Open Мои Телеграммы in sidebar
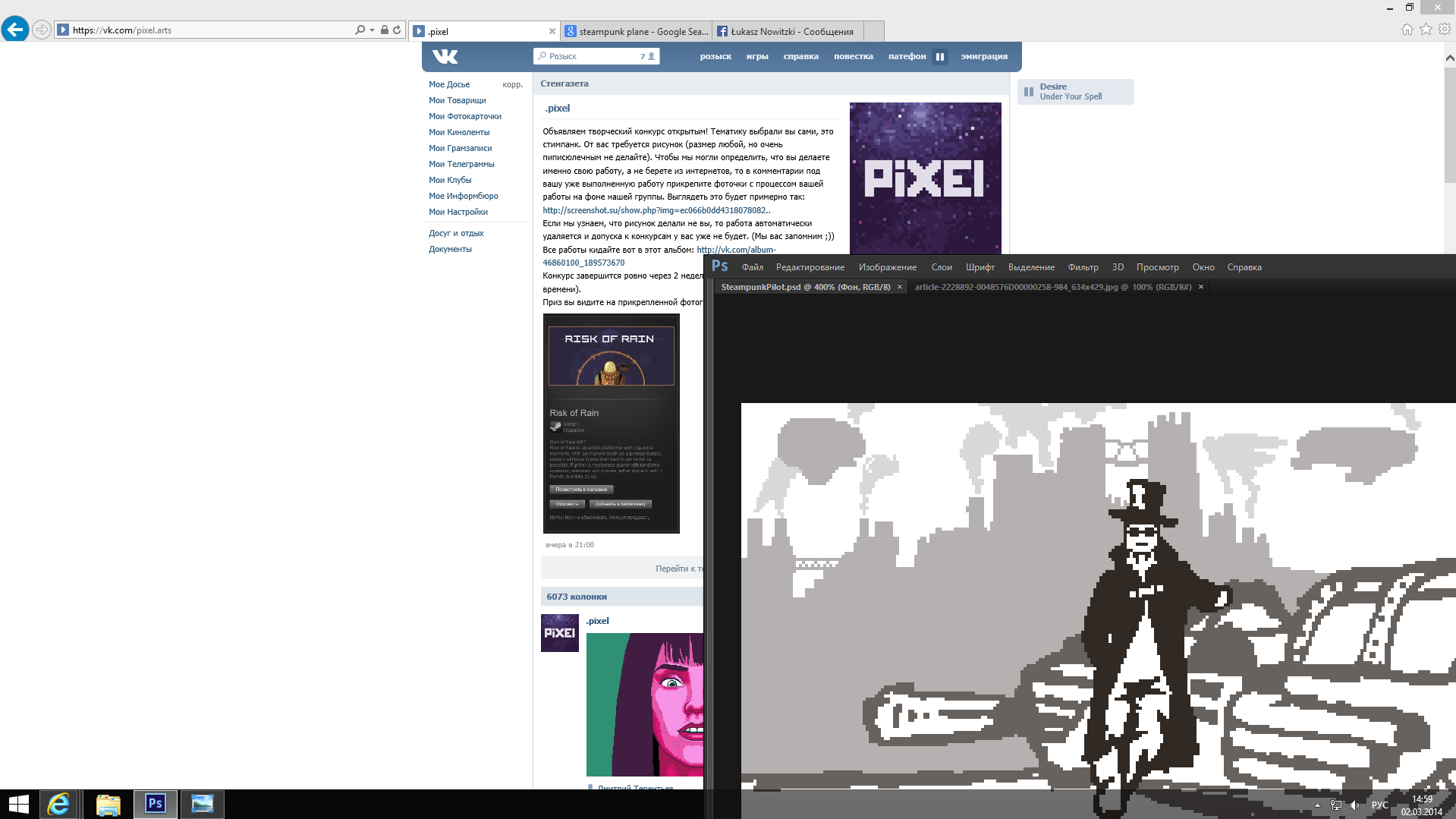1456x819 pixels. coord(461,164)
